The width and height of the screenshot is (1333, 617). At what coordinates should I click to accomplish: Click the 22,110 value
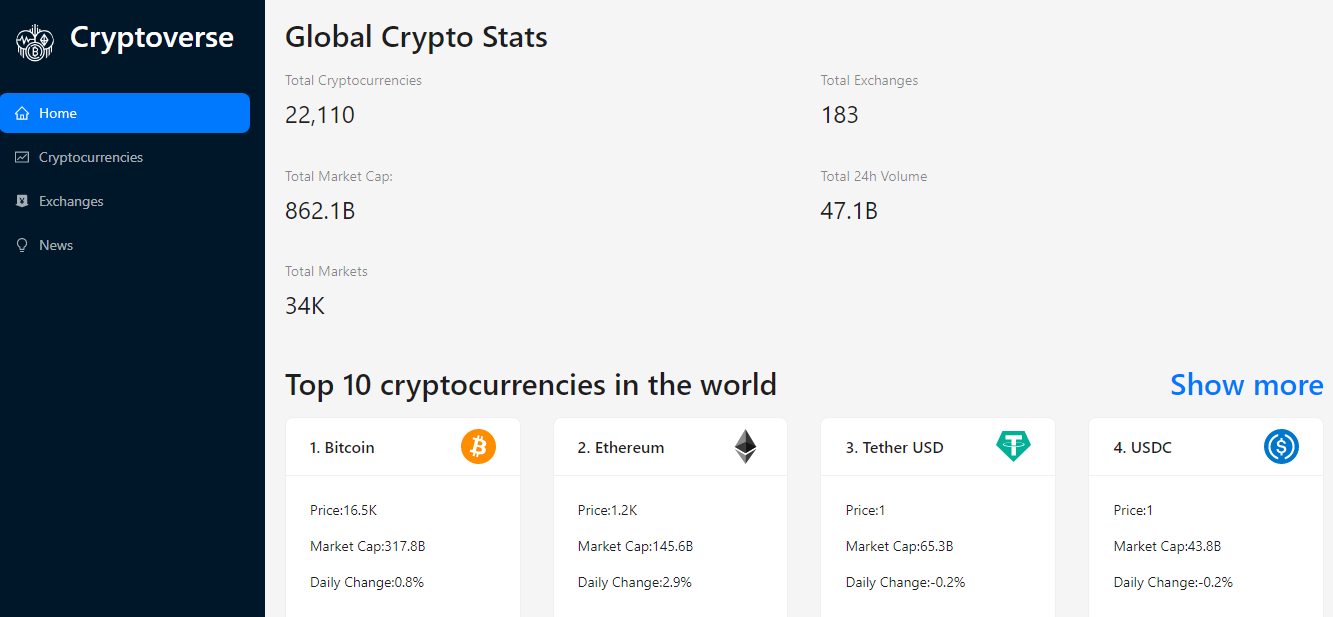pos(320,115)
